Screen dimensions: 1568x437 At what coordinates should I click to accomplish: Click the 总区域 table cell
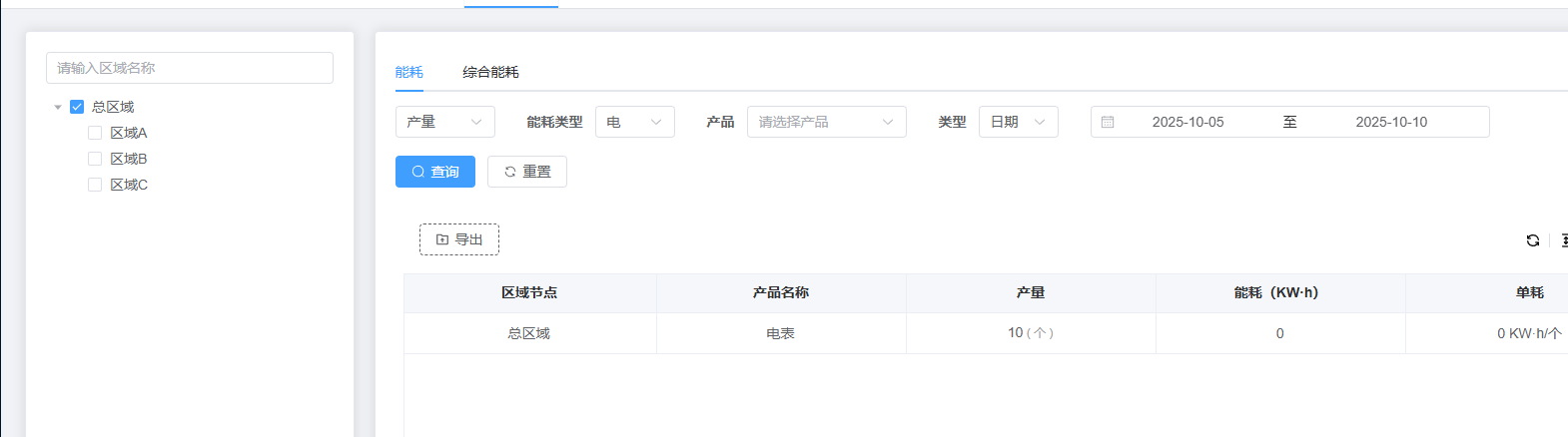coord(529,333)
